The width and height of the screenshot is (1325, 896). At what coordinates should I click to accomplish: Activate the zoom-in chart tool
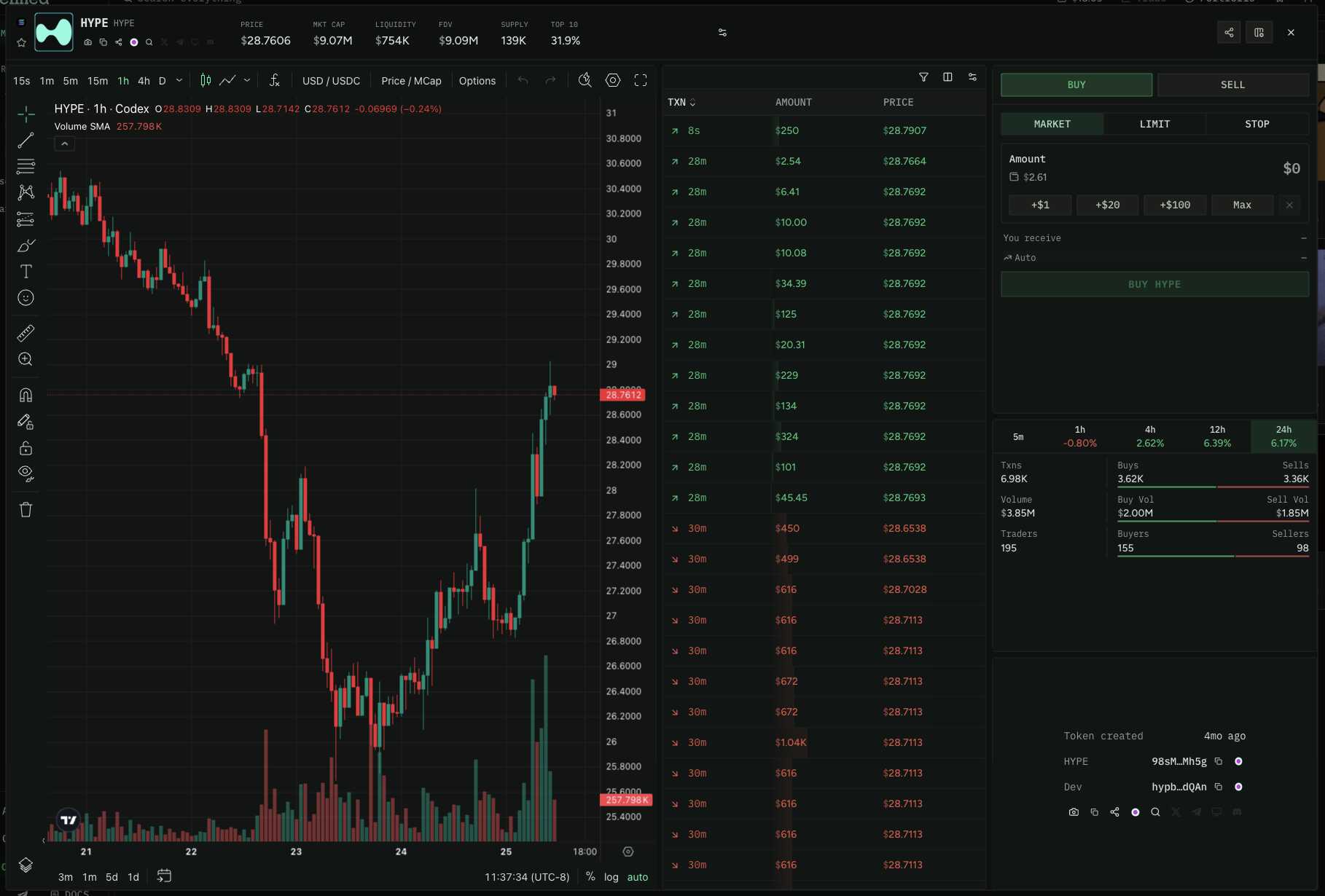click(x=26, y=359)
